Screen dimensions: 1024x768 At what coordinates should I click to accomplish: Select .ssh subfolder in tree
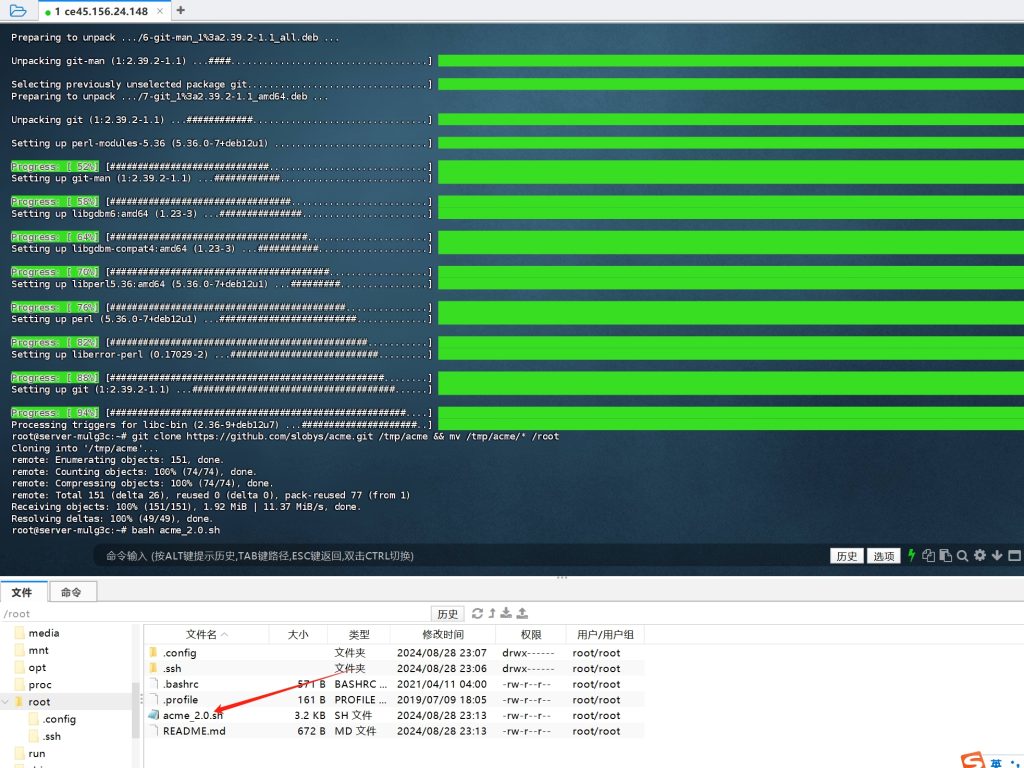click(x=52, y=736)
